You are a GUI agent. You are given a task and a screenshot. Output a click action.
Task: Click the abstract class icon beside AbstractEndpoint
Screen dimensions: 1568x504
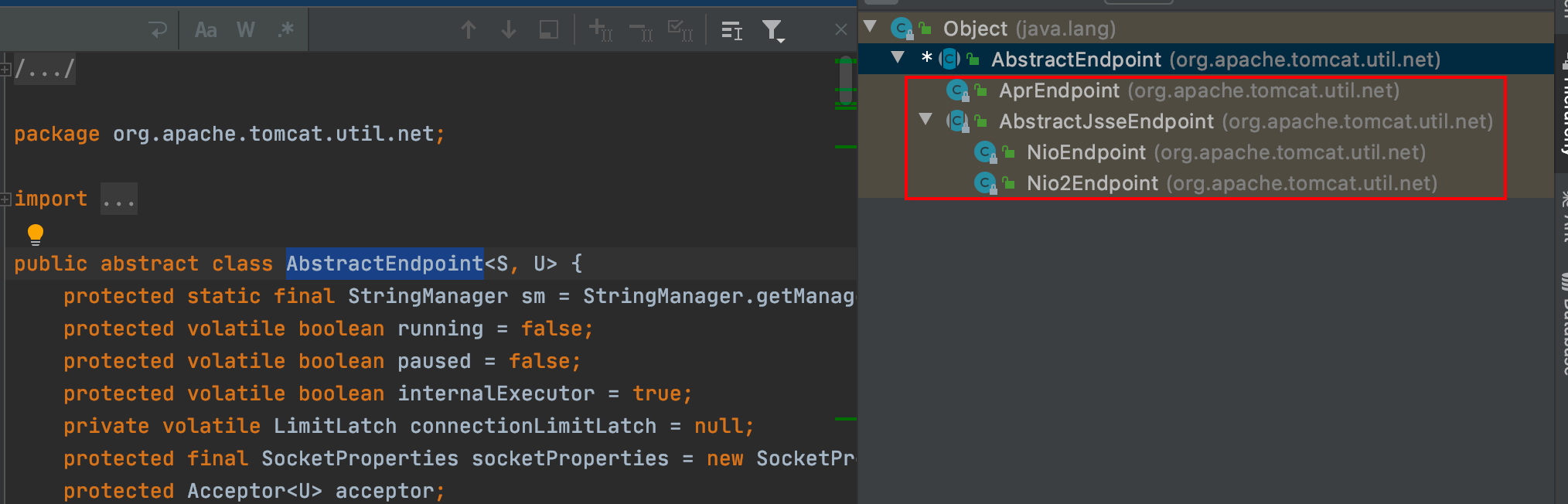tap(949, 60)
